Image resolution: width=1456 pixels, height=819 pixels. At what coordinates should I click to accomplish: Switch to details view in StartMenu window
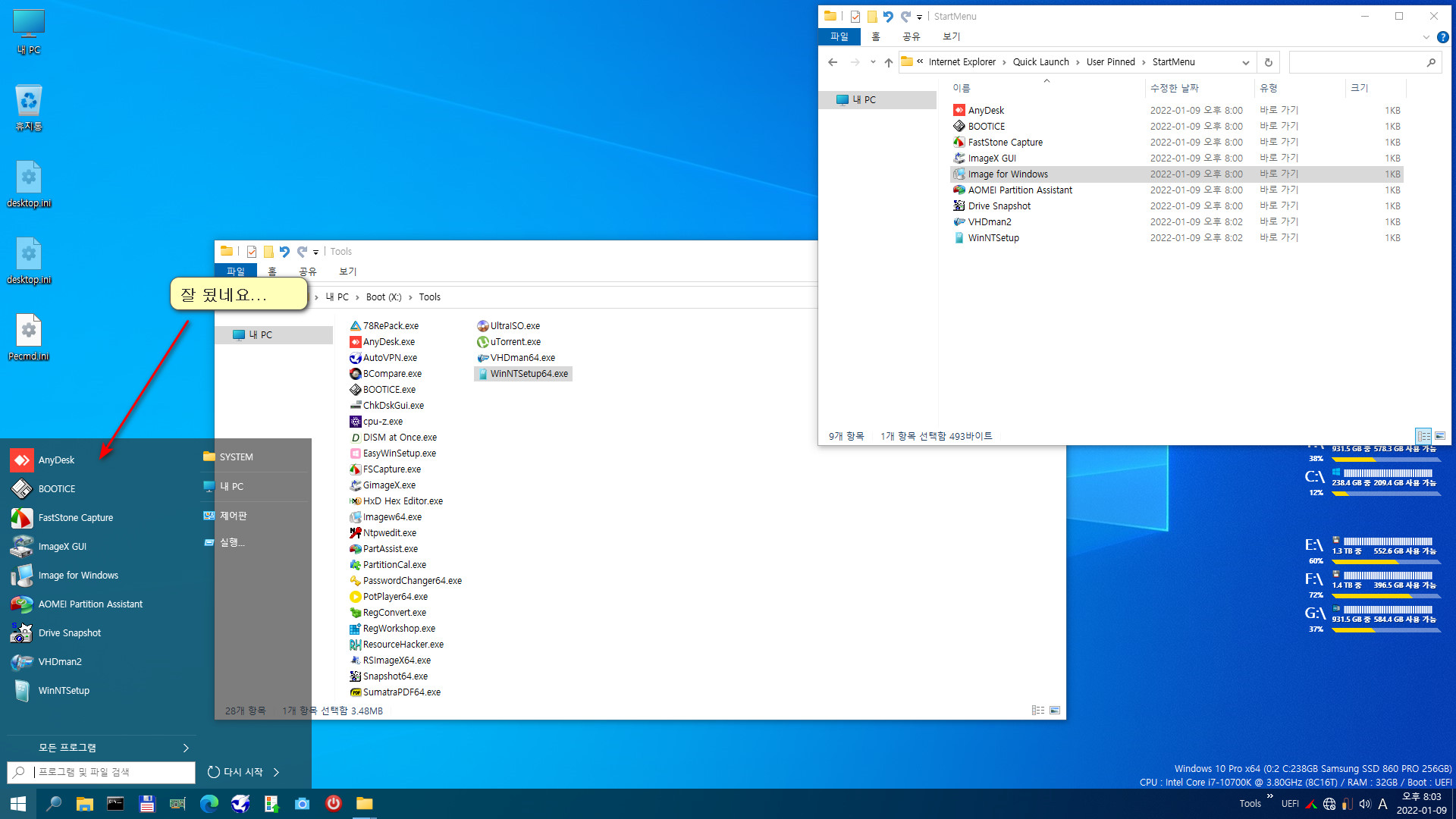coord(1423,436)
